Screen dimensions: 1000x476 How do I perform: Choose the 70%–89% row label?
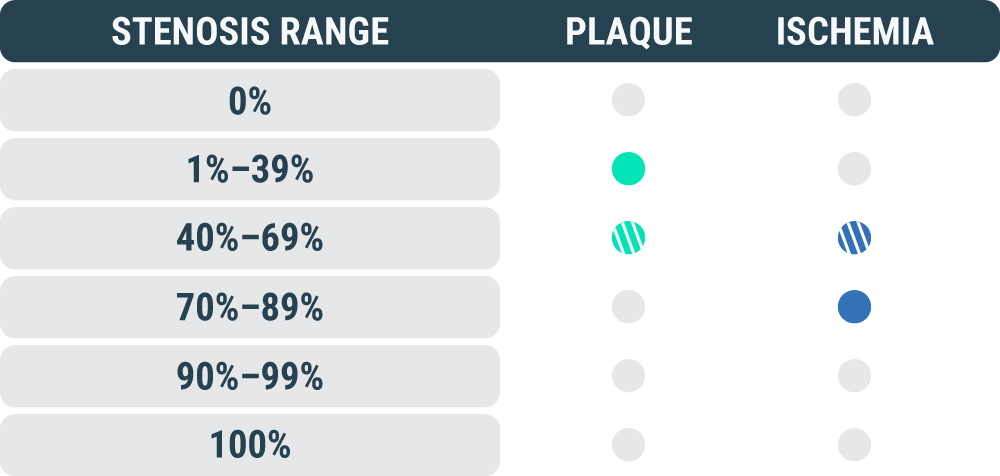250,308
